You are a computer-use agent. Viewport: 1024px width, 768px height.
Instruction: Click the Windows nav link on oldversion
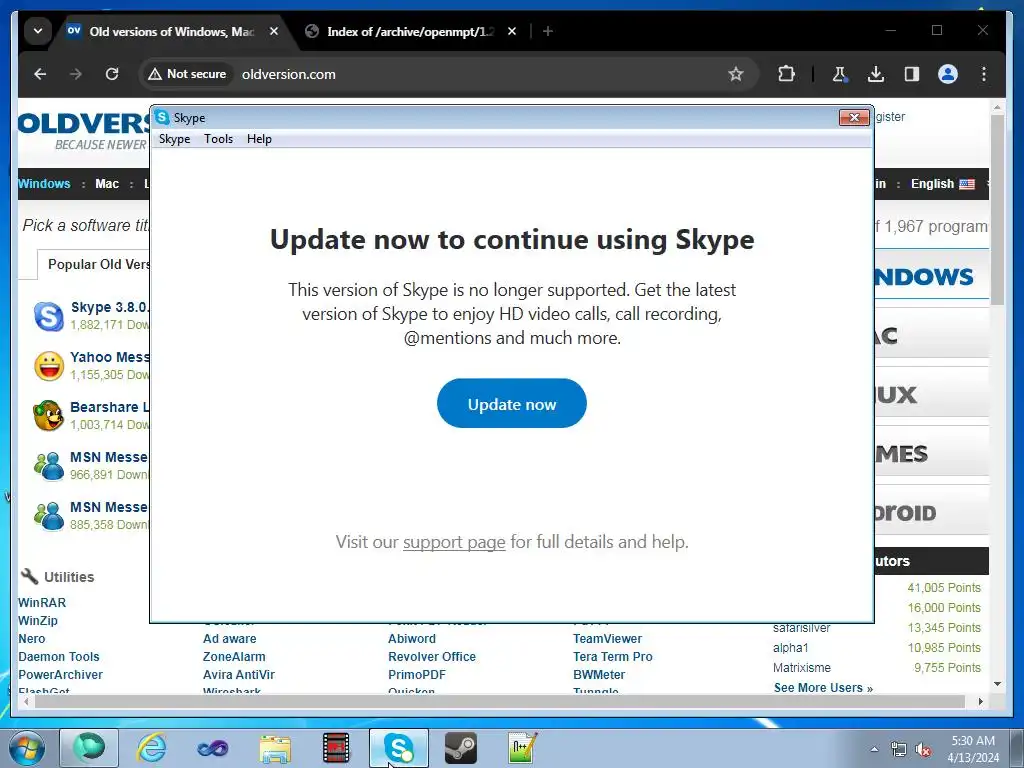[44, 184]
